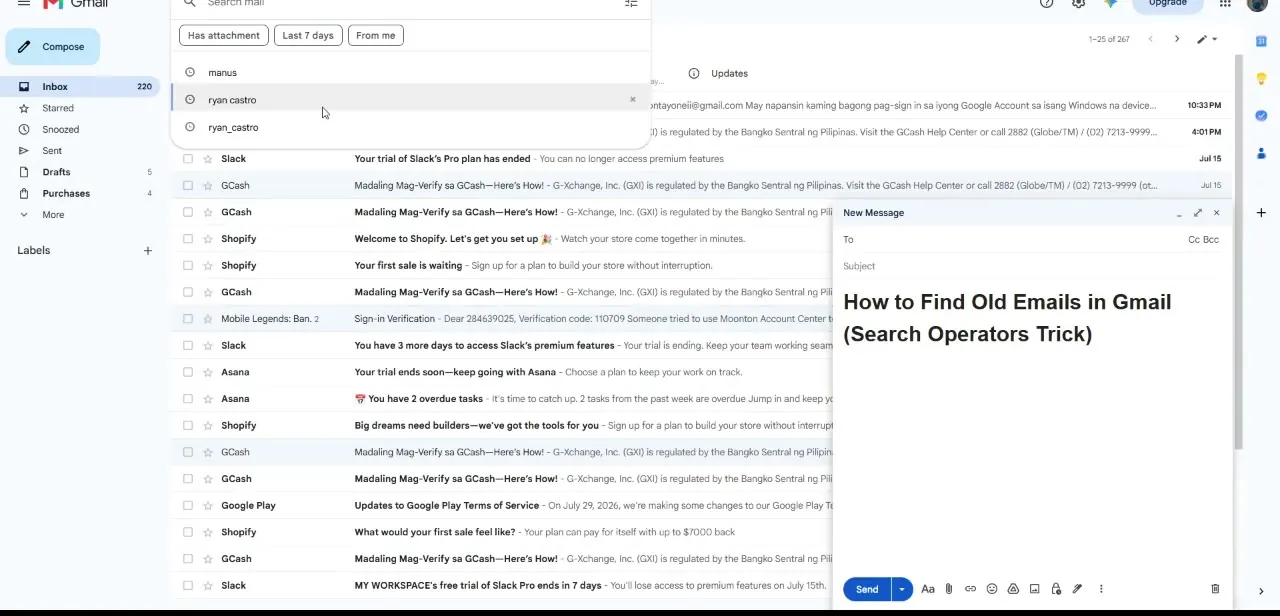The height and width of the screenshot is (616, 1280).
Task: Open more options in compose toolbar
Action: pyautogui.click(x=1101, y=589)
